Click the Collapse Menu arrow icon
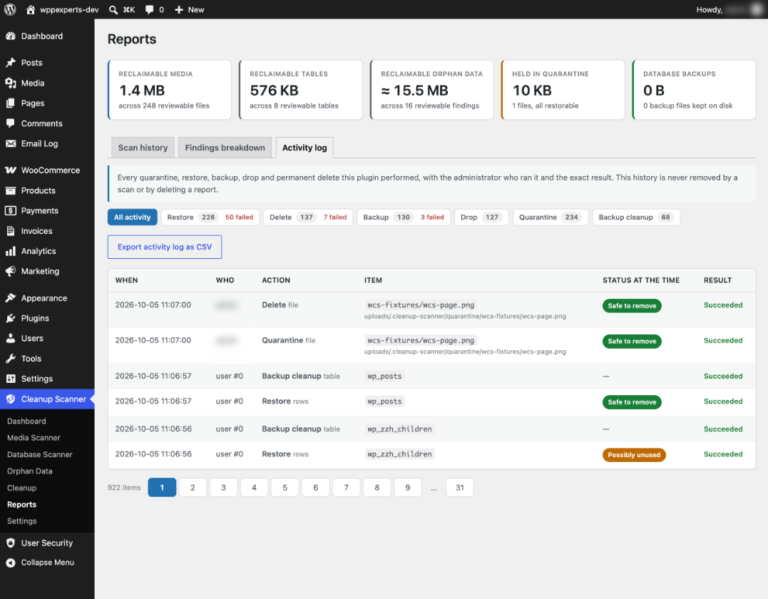Image resolution: width=768 pixels, height=599 pixels. tap(10, 562)
